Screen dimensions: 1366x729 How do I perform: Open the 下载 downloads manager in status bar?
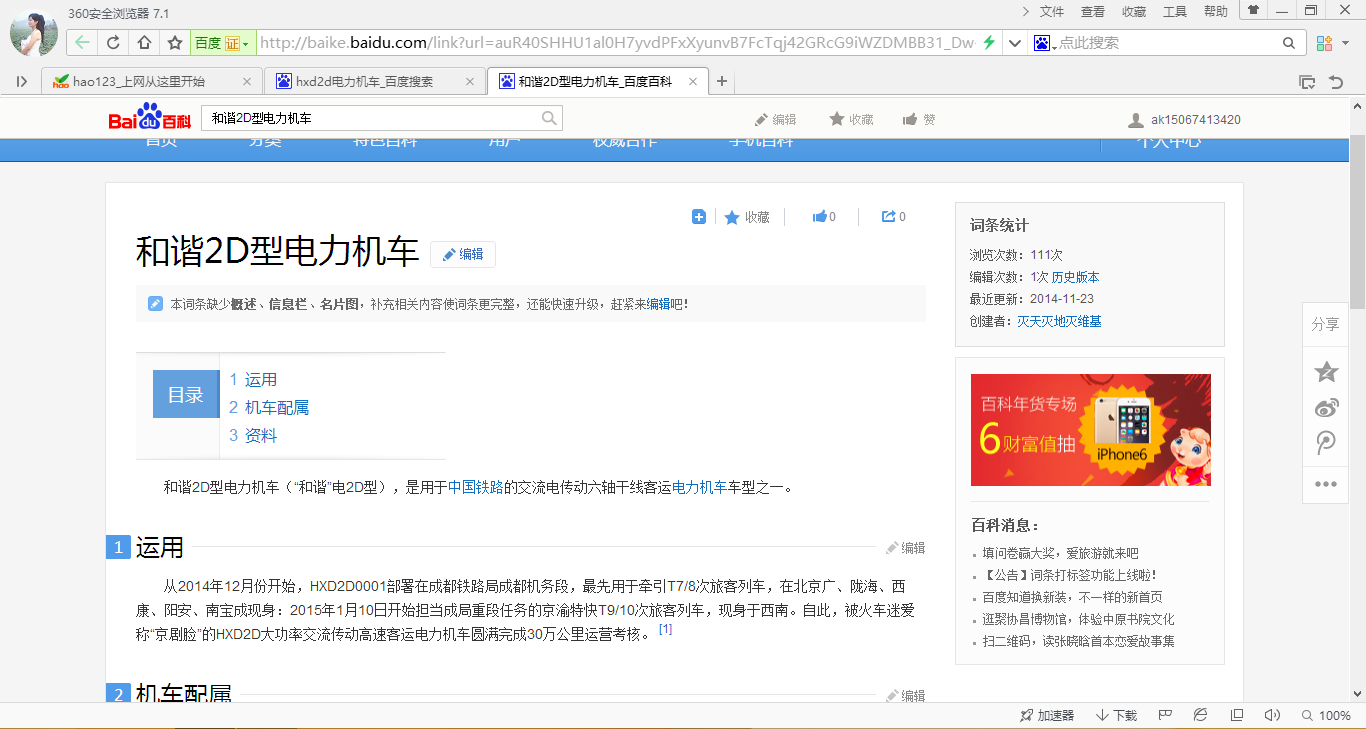1116,715
